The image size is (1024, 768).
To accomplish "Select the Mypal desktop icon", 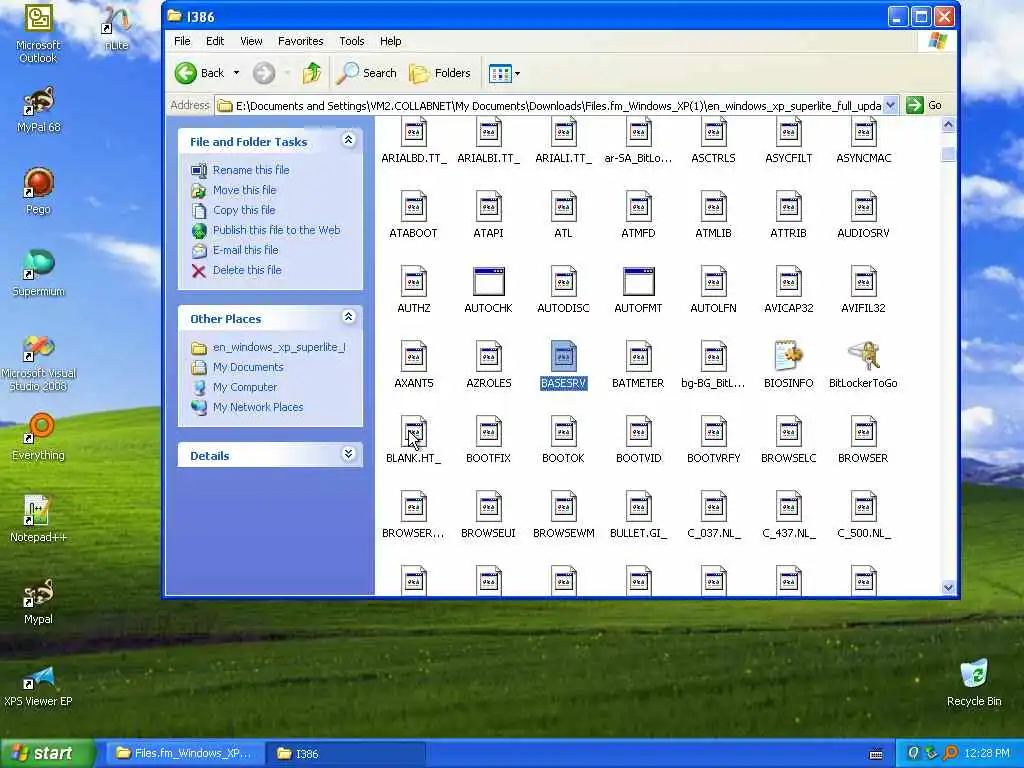I will click(x=38, y=601).
